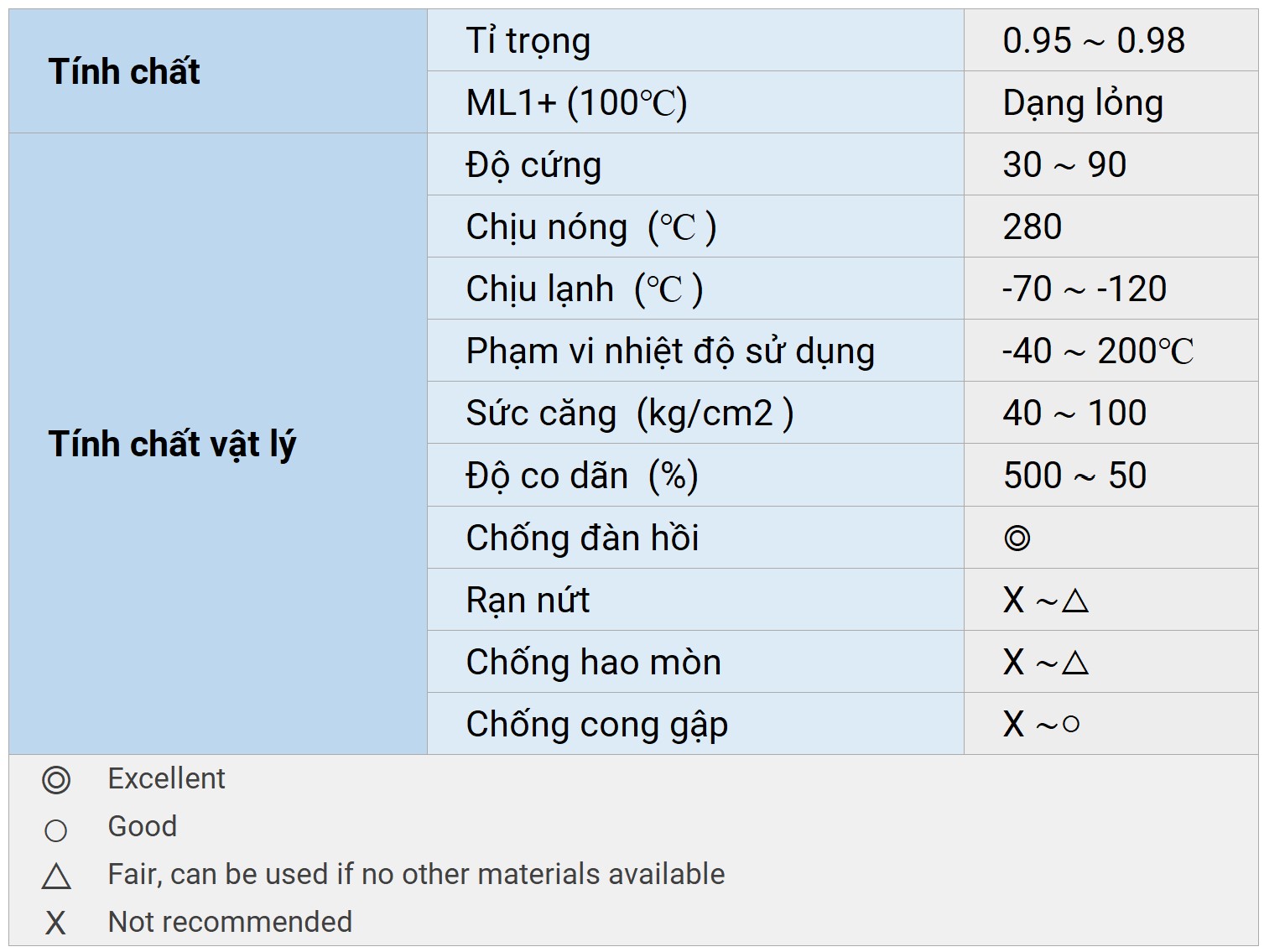Select the Tính chất header cell

pyautogui.click(x=124, y=72)
